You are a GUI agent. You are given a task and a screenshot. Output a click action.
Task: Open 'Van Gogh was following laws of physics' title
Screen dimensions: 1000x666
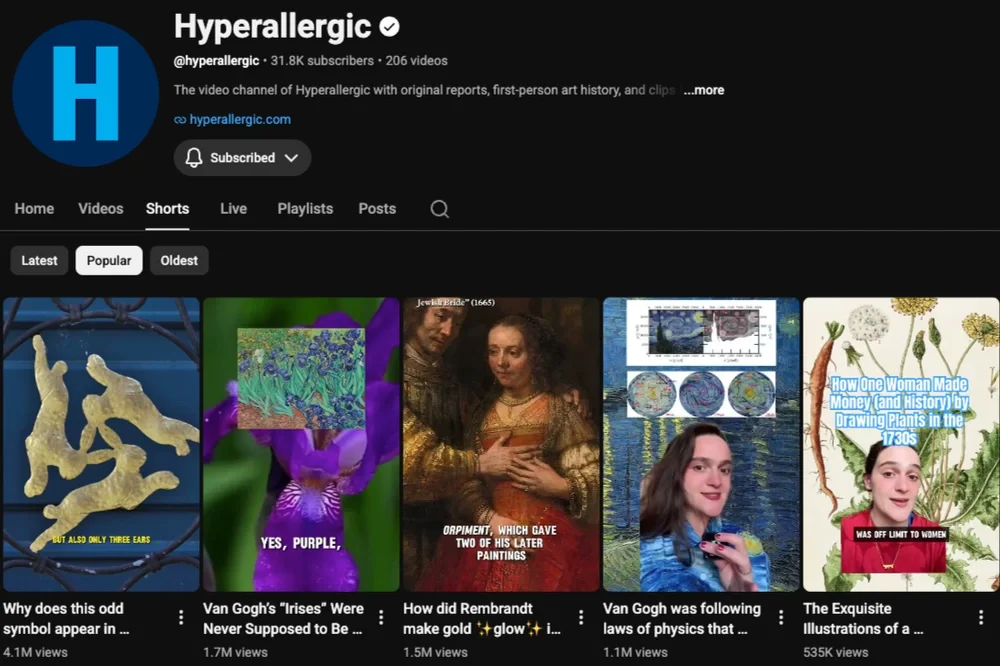point(682,618)
